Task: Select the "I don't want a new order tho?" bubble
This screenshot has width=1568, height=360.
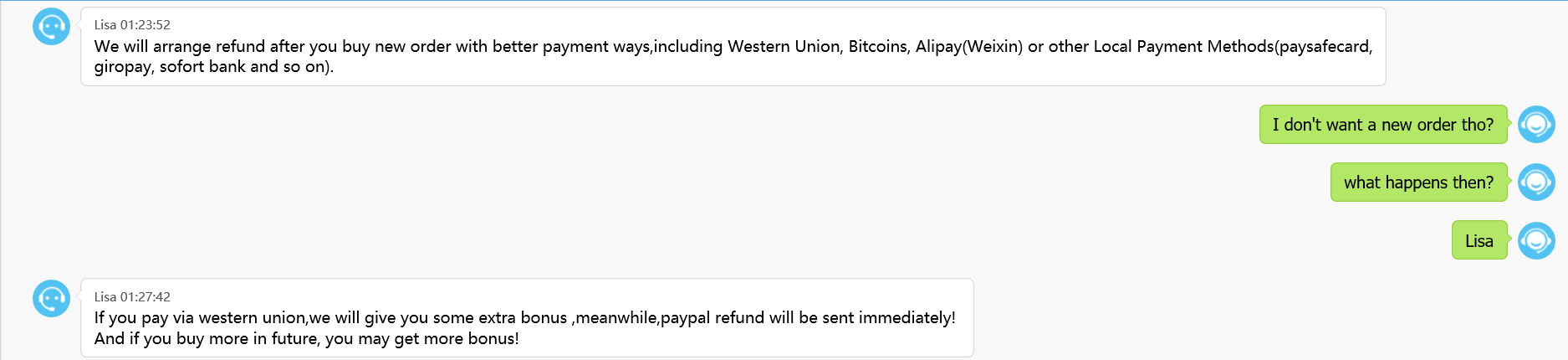Action: click(x=1382, y=125)
